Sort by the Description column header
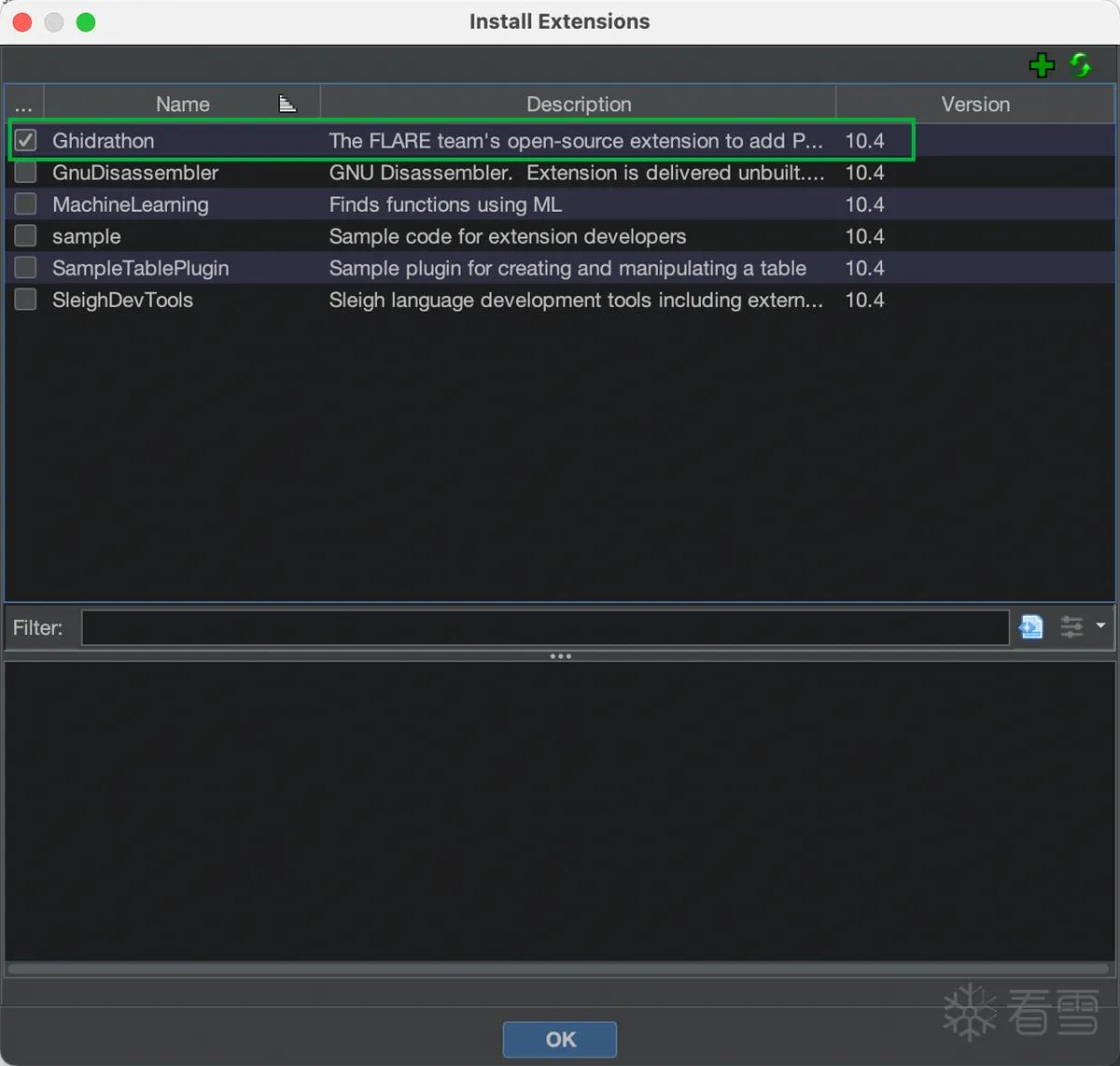 [579, 104]
